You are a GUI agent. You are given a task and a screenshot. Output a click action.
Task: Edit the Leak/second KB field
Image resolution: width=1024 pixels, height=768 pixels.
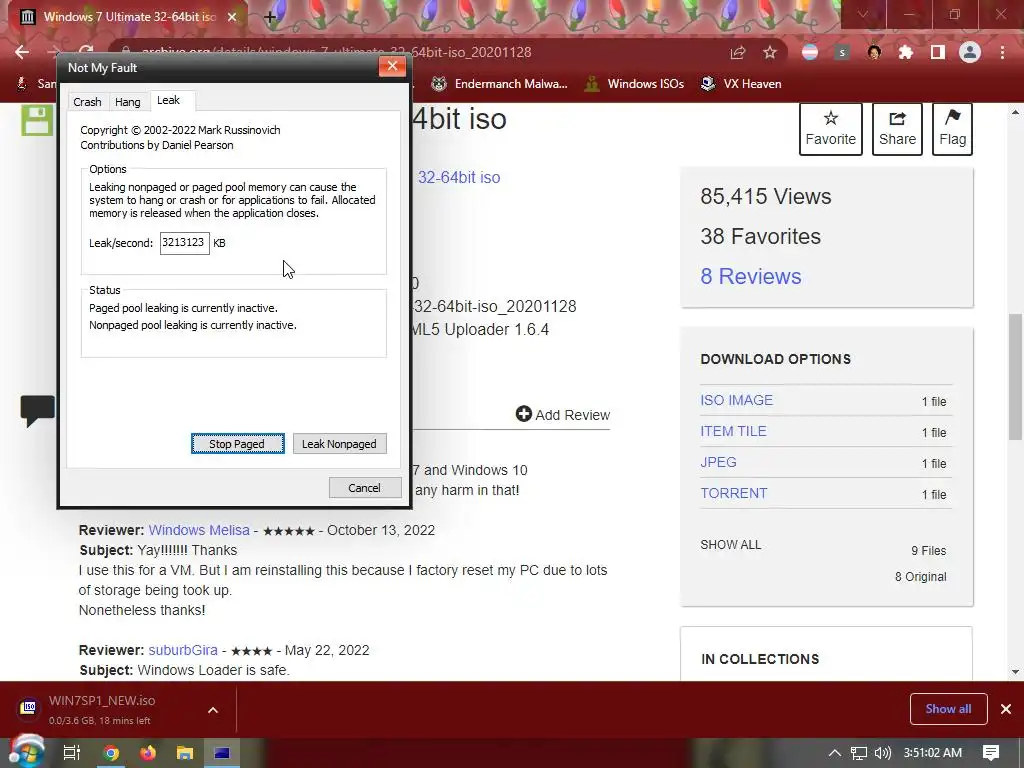point(184,243)
